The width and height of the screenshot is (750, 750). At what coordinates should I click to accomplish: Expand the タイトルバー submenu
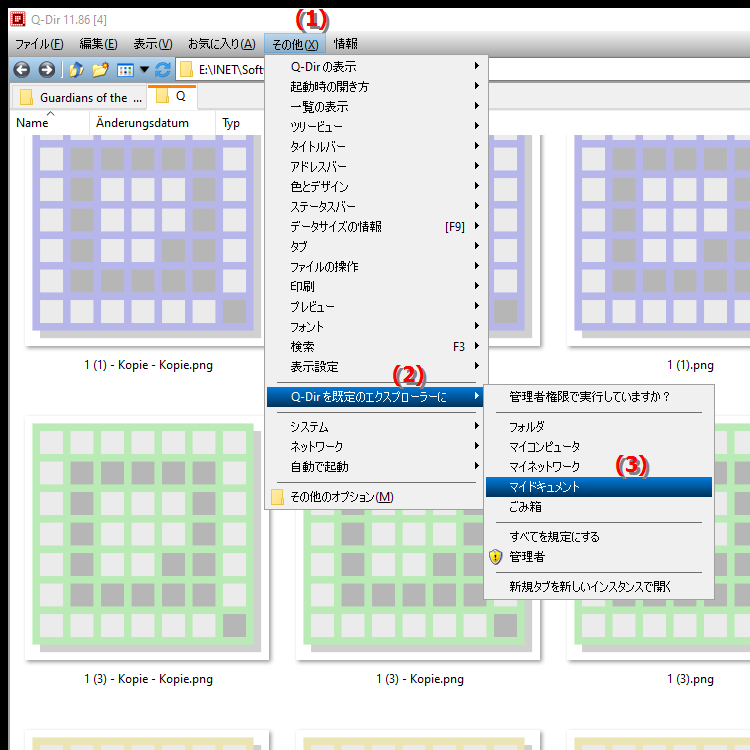coord(375,146)
